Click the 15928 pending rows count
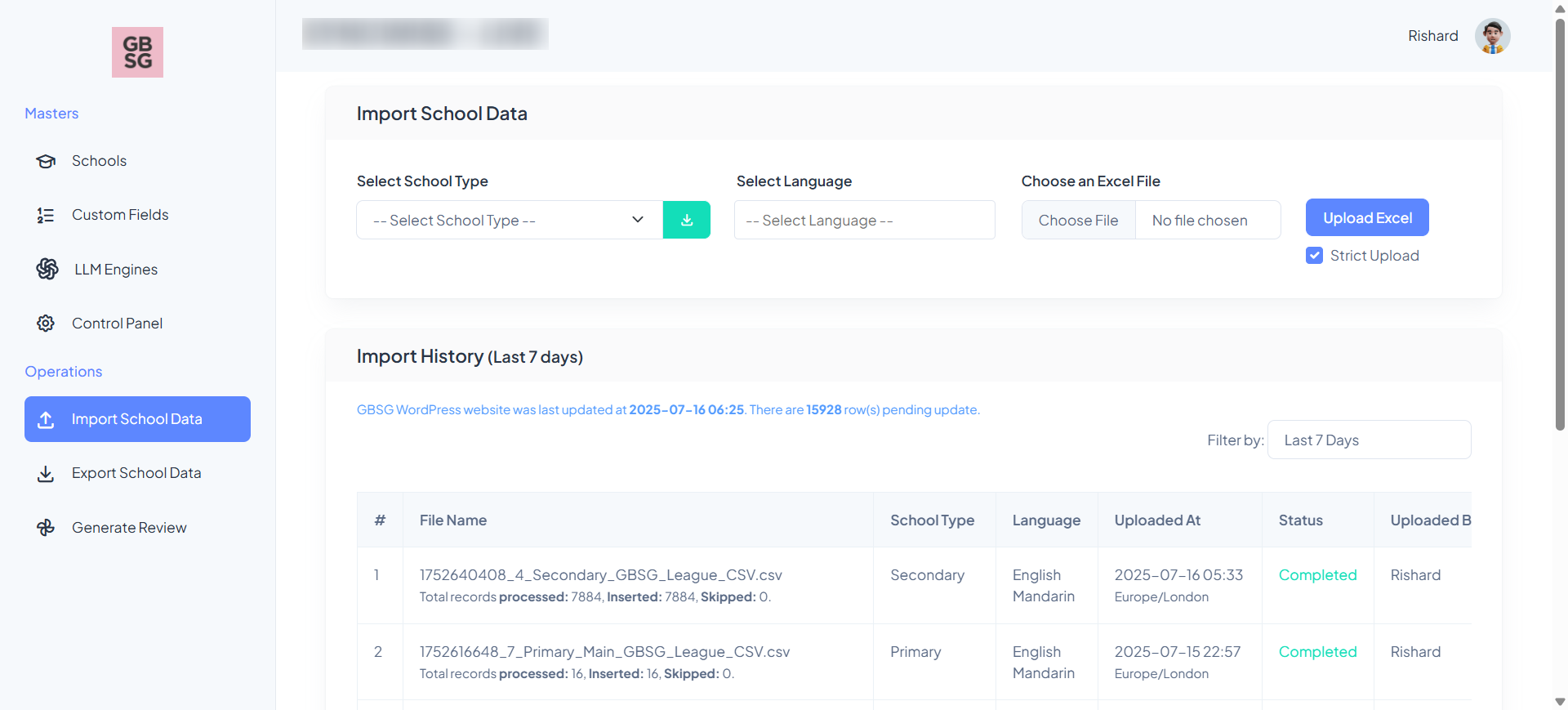Screen dimensions: 1568x710 click(x=824, y=409)
